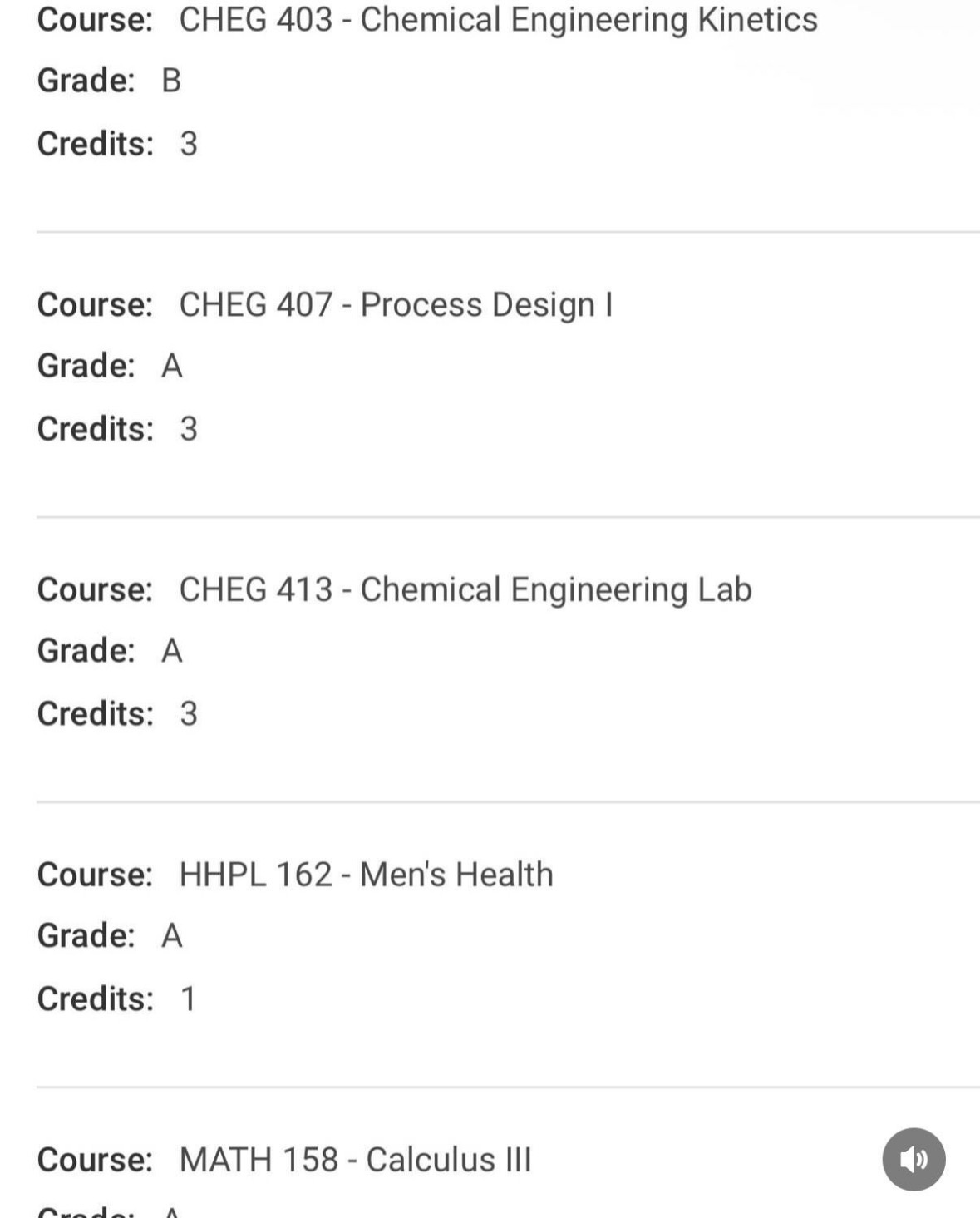This screenshot has height=1218, width=980.
Task: Click the "Grade:" label under CHEG 413
Action: tap(86, 651)
